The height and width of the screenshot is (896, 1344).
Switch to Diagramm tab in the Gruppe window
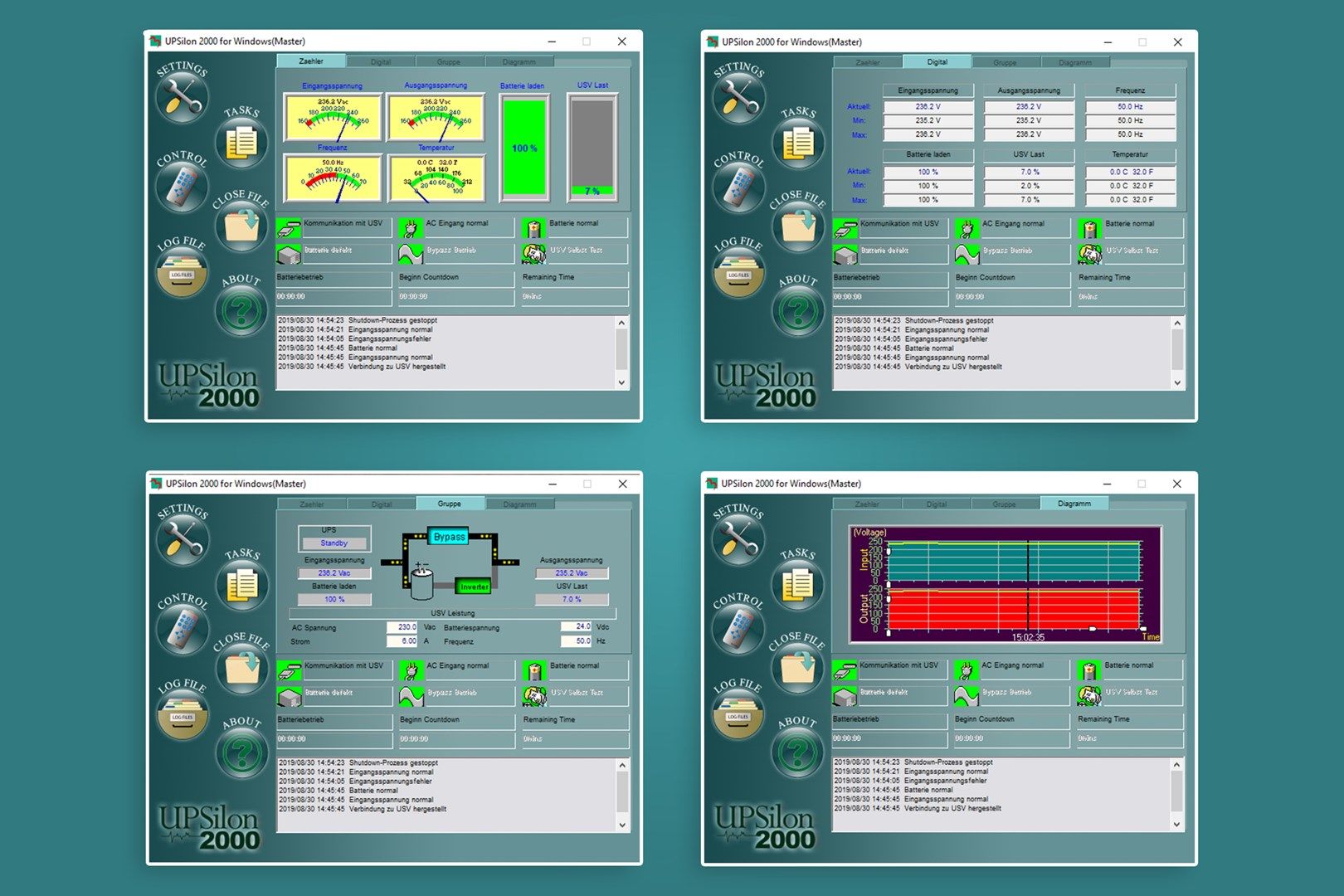[x=519, y=504]
